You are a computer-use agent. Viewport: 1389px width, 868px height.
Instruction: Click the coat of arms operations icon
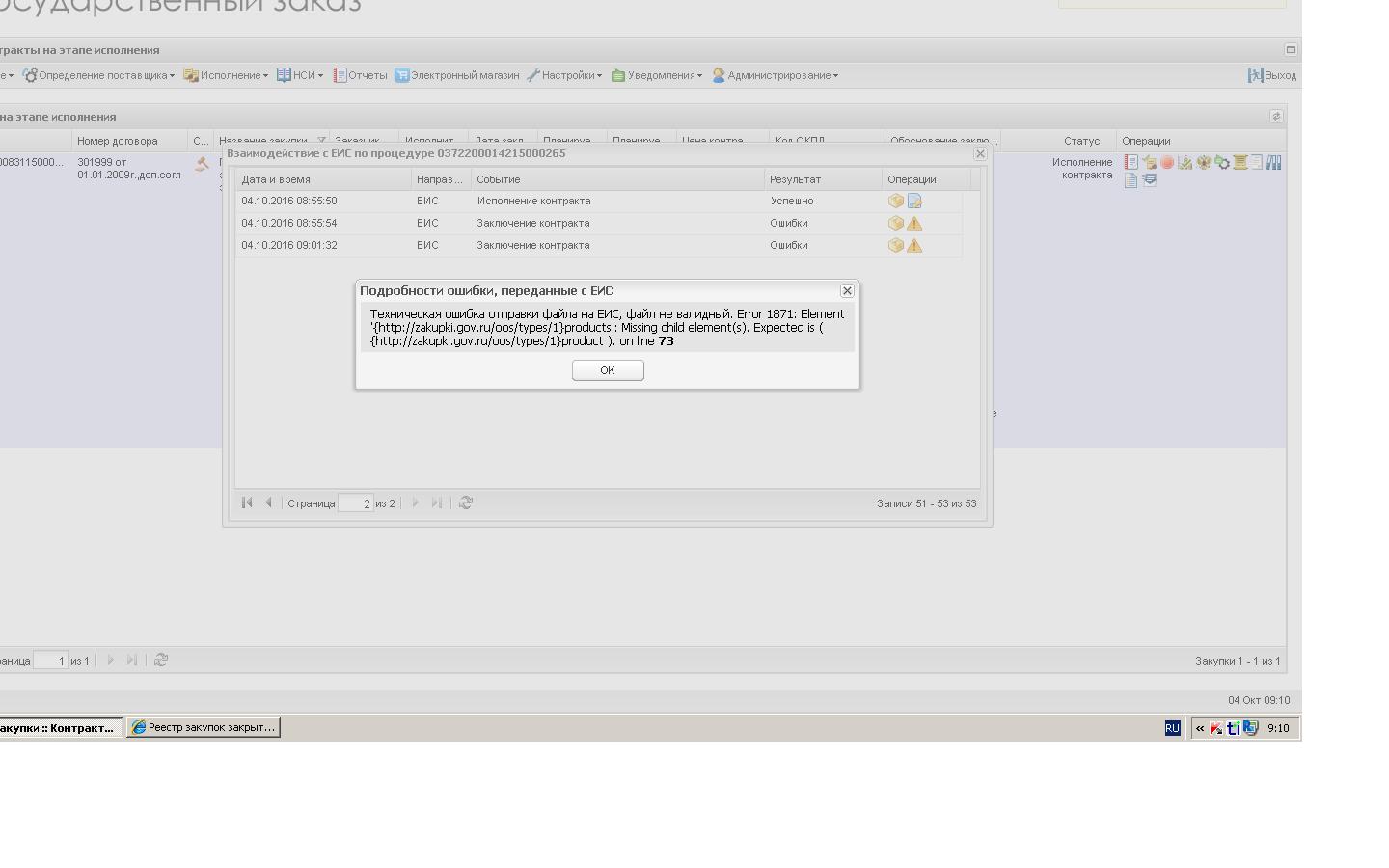click(1204, 163)
